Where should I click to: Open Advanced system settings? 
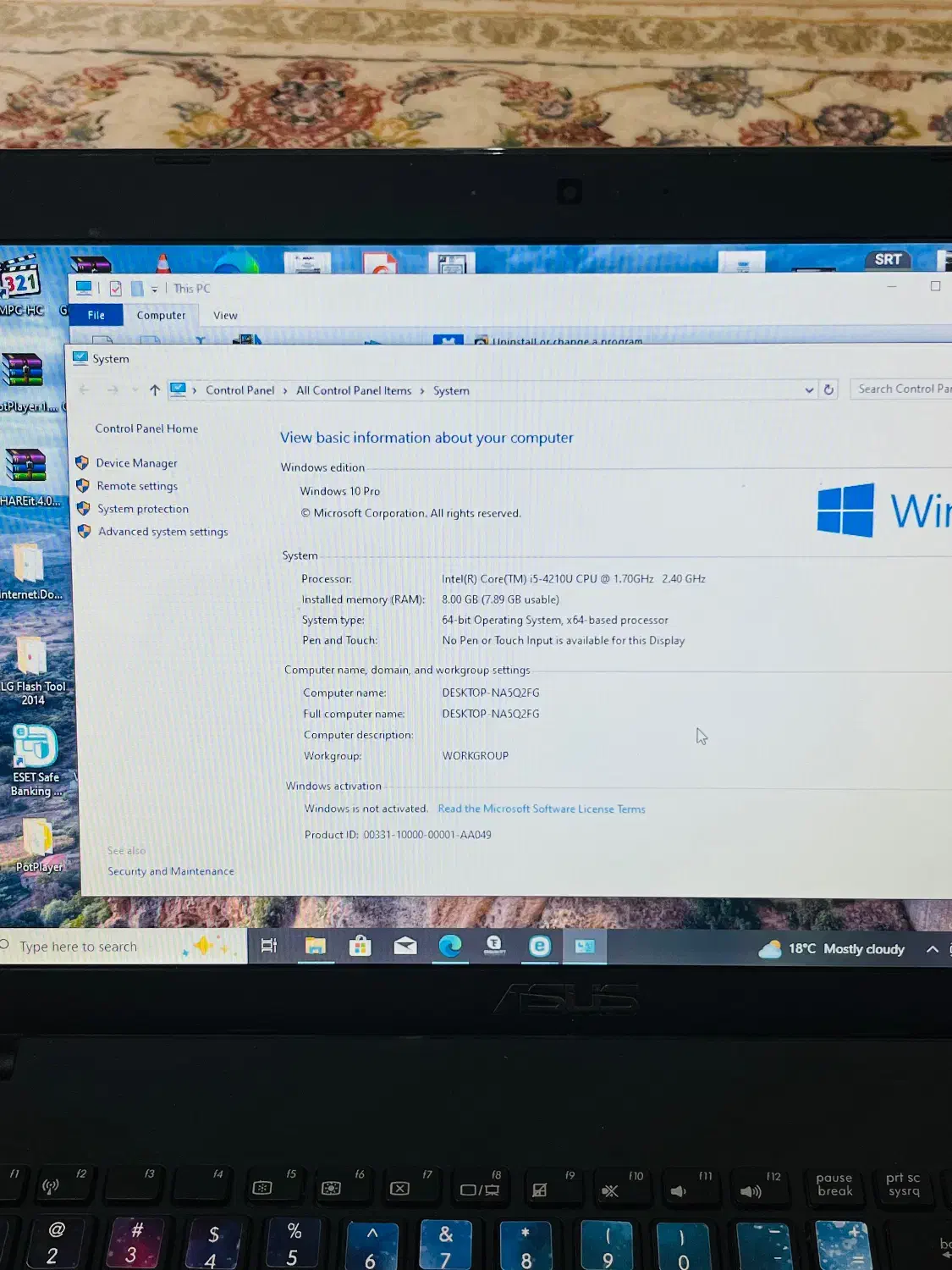[162, 532]
